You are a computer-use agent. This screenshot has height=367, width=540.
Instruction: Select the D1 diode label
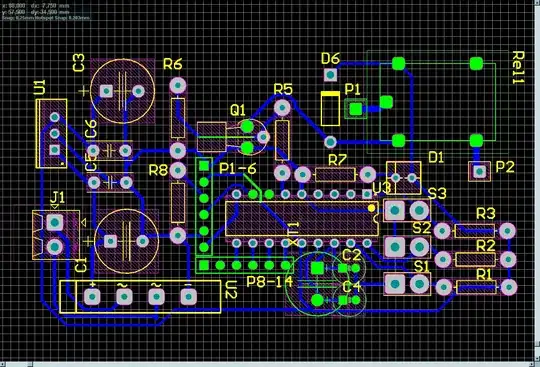436,158
